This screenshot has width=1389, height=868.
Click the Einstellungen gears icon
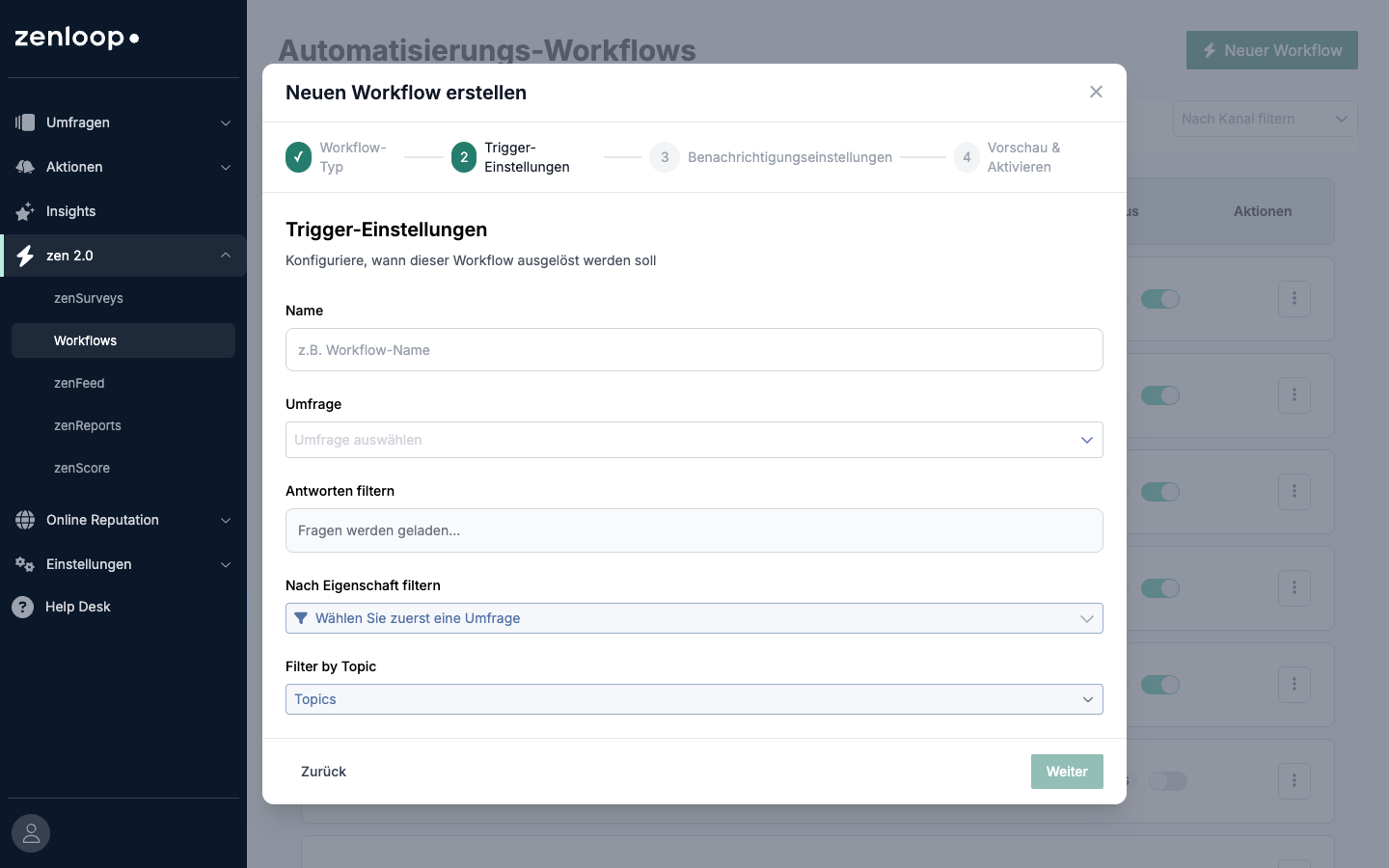[x=25, y=564]
